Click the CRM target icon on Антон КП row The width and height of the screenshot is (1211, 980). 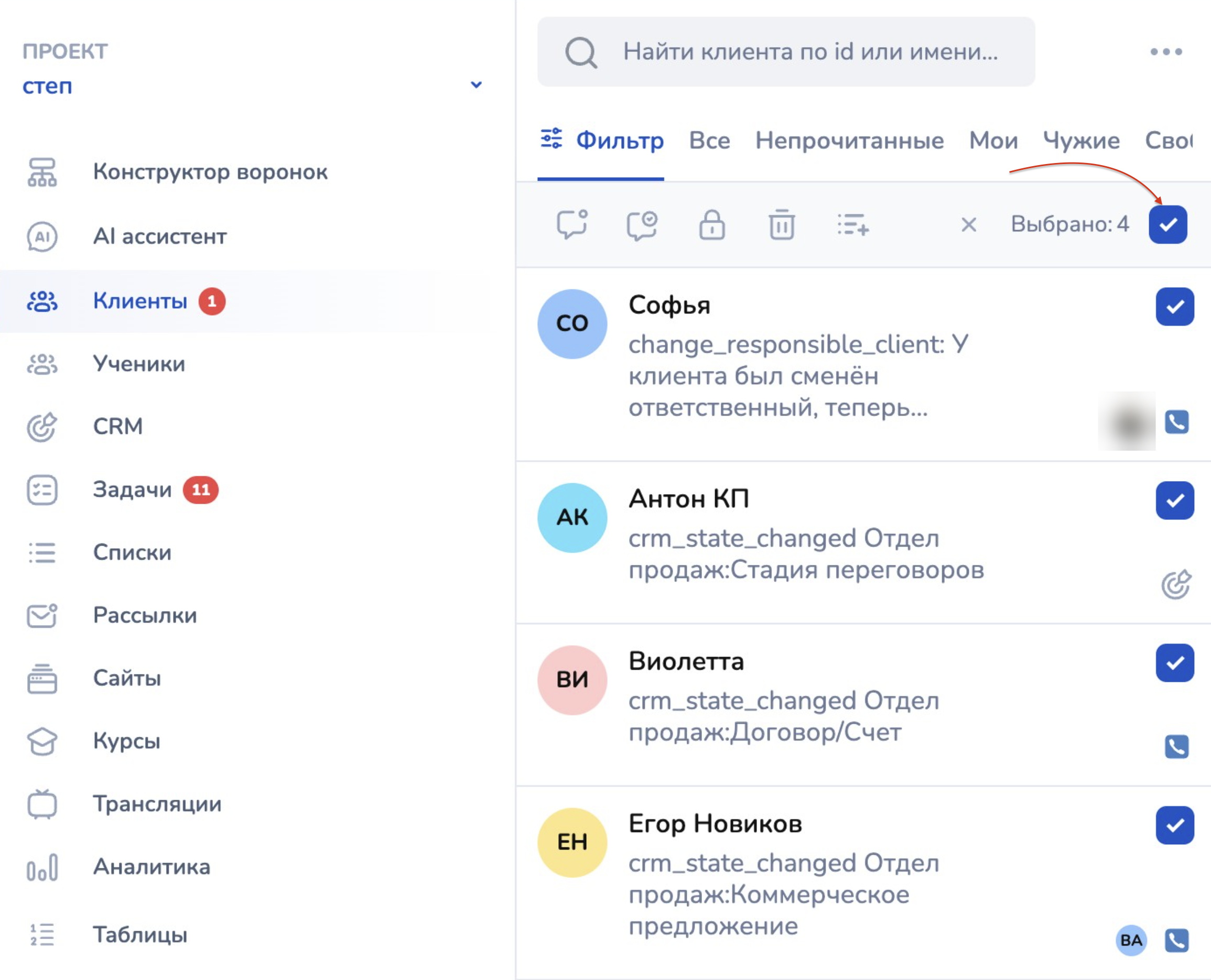click(1176, 584)
